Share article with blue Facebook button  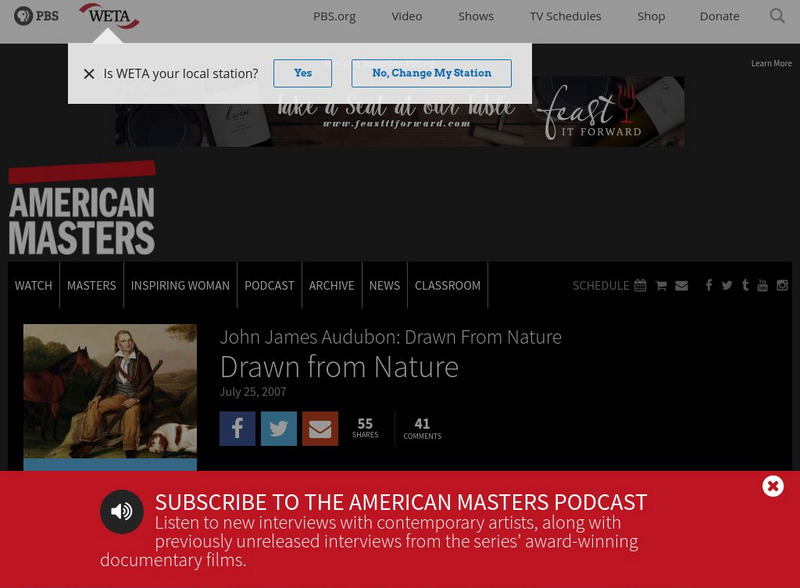pos(237,429)
